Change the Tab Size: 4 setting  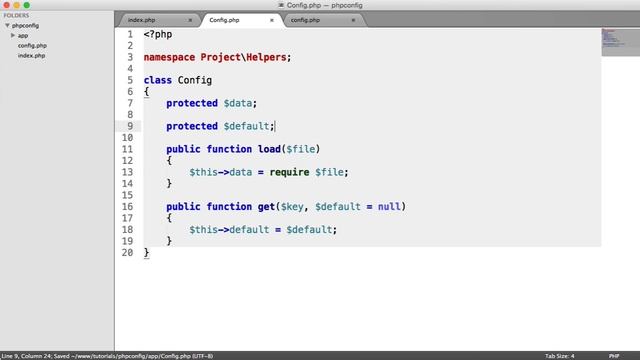coord(560,356)
